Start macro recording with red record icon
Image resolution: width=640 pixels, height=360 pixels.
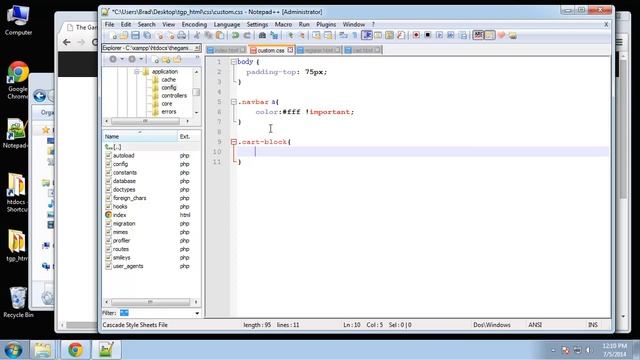416,36
